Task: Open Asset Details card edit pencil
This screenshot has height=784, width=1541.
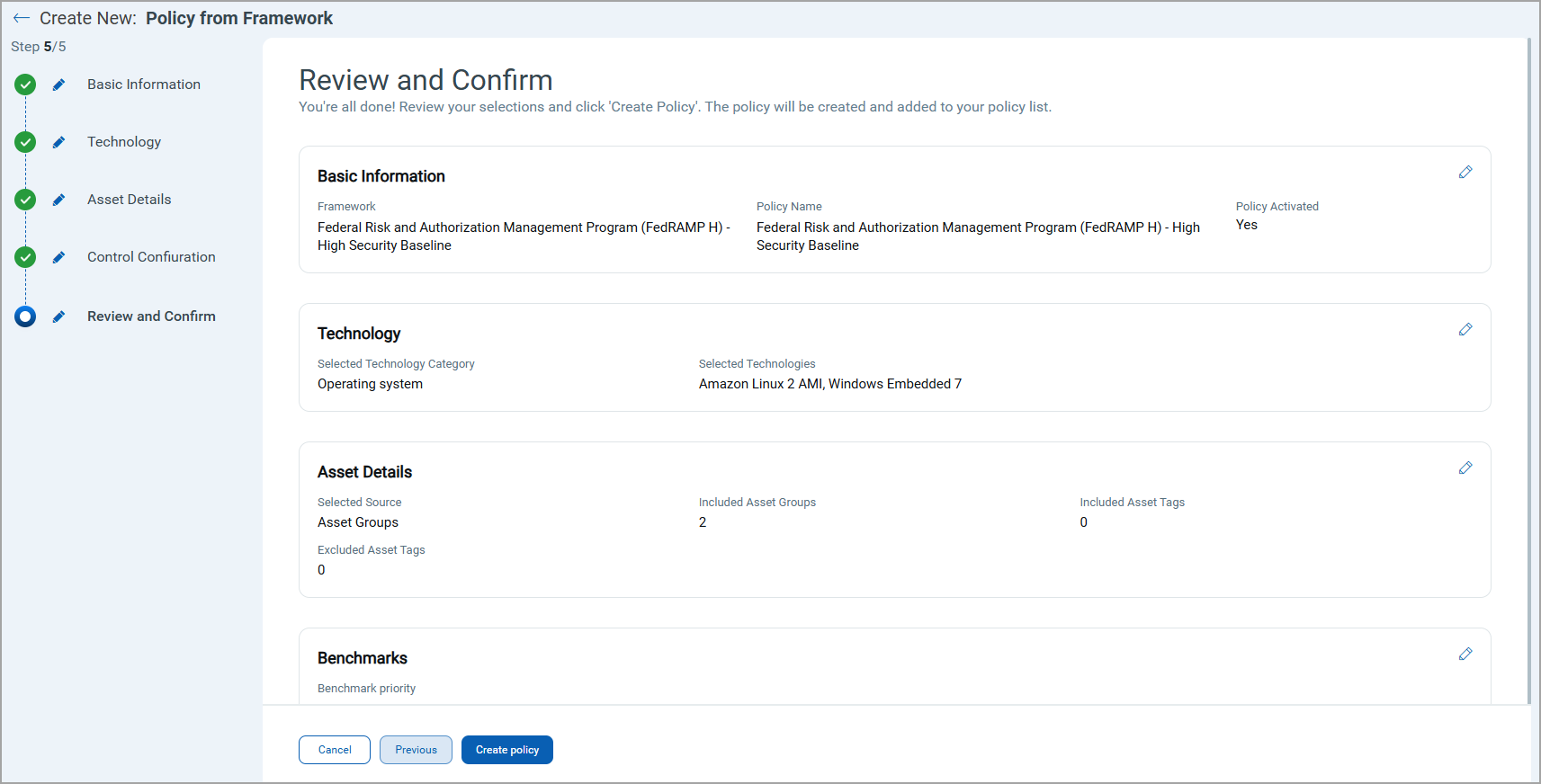Action: (x=1465, y=468)
